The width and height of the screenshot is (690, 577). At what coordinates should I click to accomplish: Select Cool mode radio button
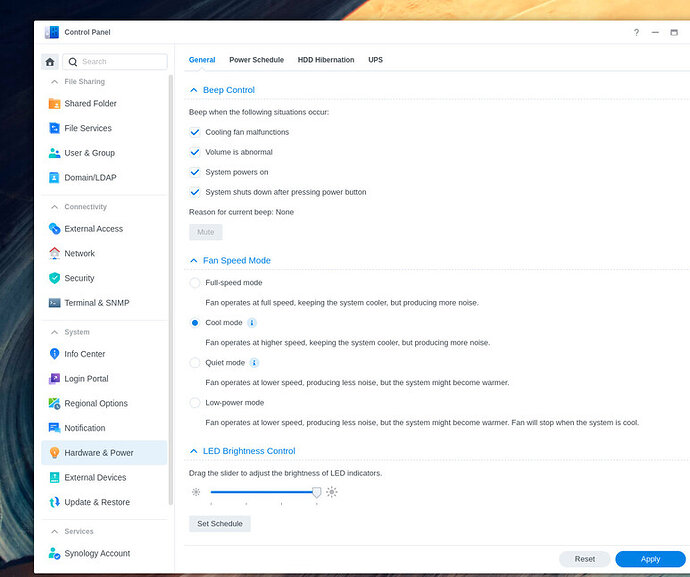click(x=195, y=323)
